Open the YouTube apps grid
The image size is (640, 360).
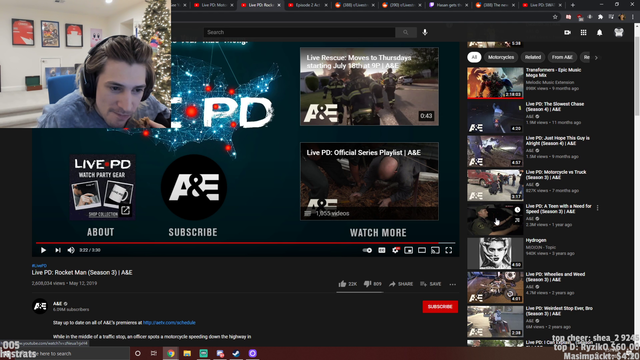coord(583,32)
